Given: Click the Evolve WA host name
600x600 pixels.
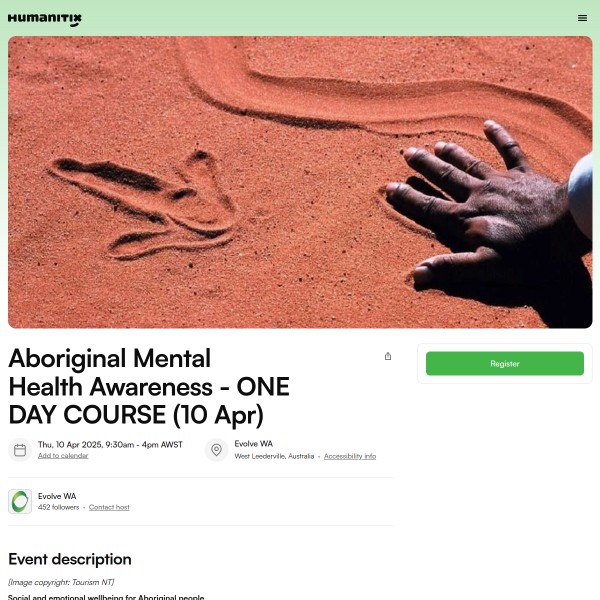Looking at the screenshot, I should (x=57, y=496).
